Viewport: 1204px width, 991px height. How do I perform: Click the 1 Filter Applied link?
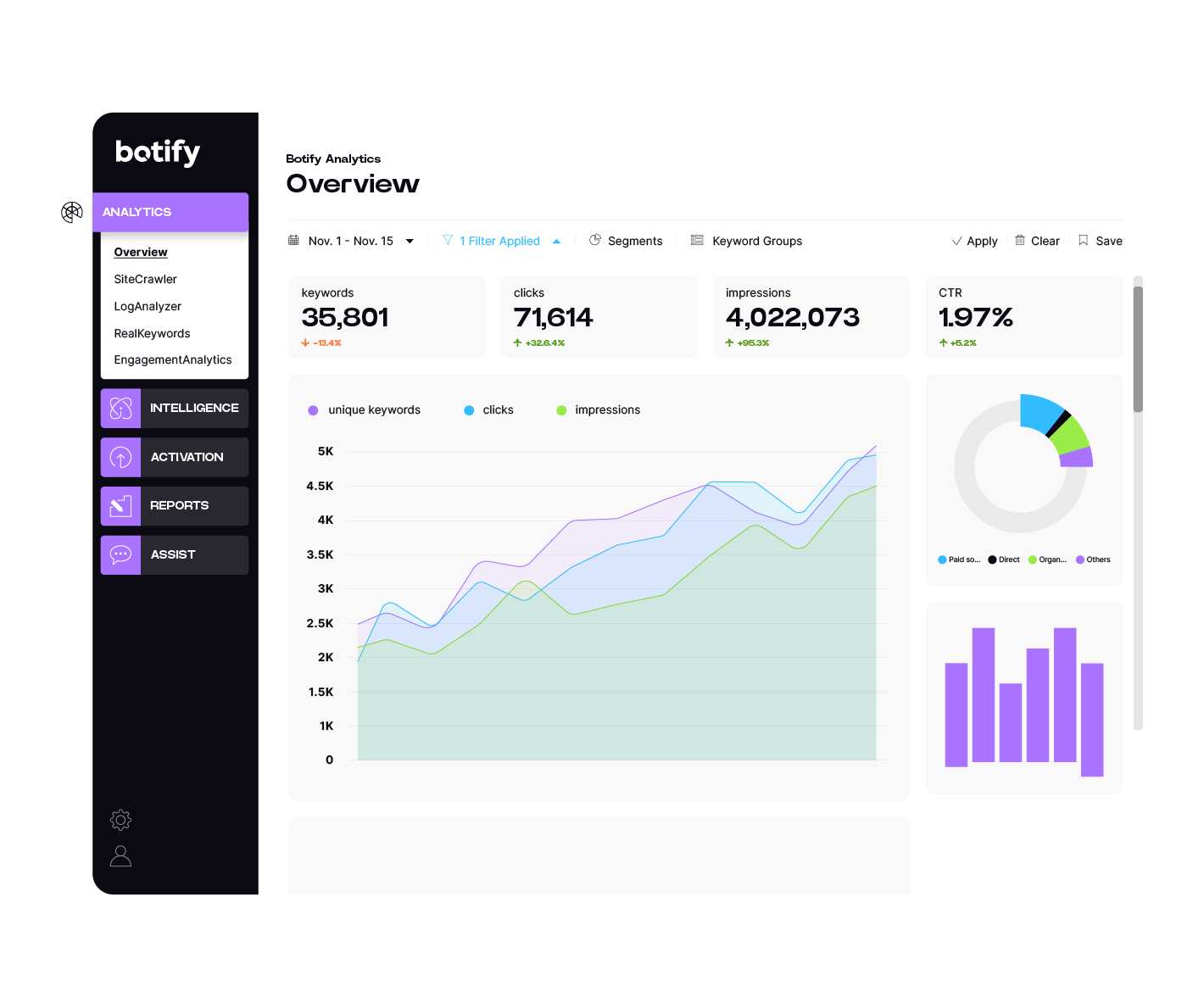point(500,241)
